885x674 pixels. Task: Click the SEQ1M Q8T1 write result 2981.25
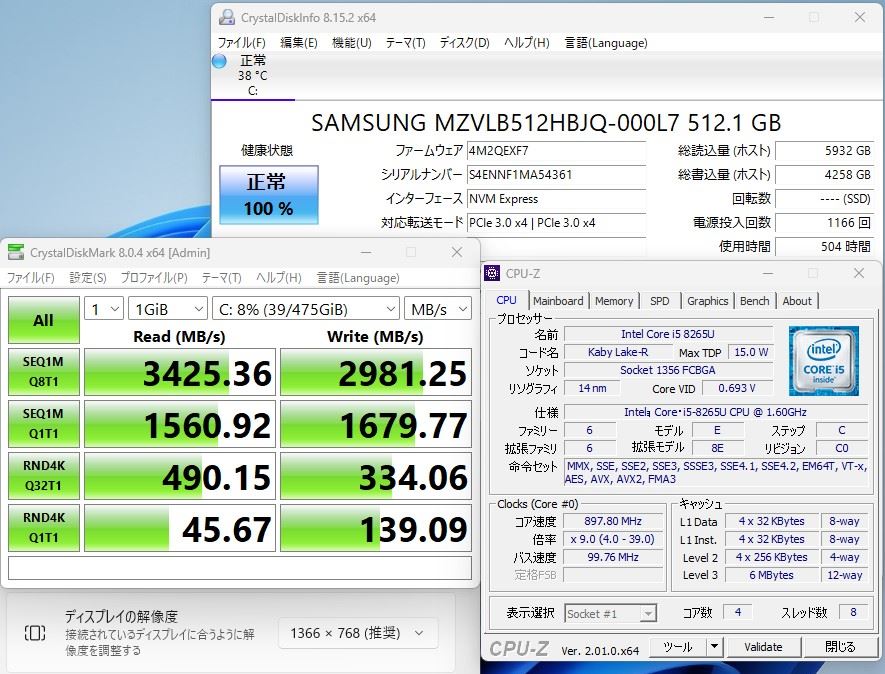[376, 373]
